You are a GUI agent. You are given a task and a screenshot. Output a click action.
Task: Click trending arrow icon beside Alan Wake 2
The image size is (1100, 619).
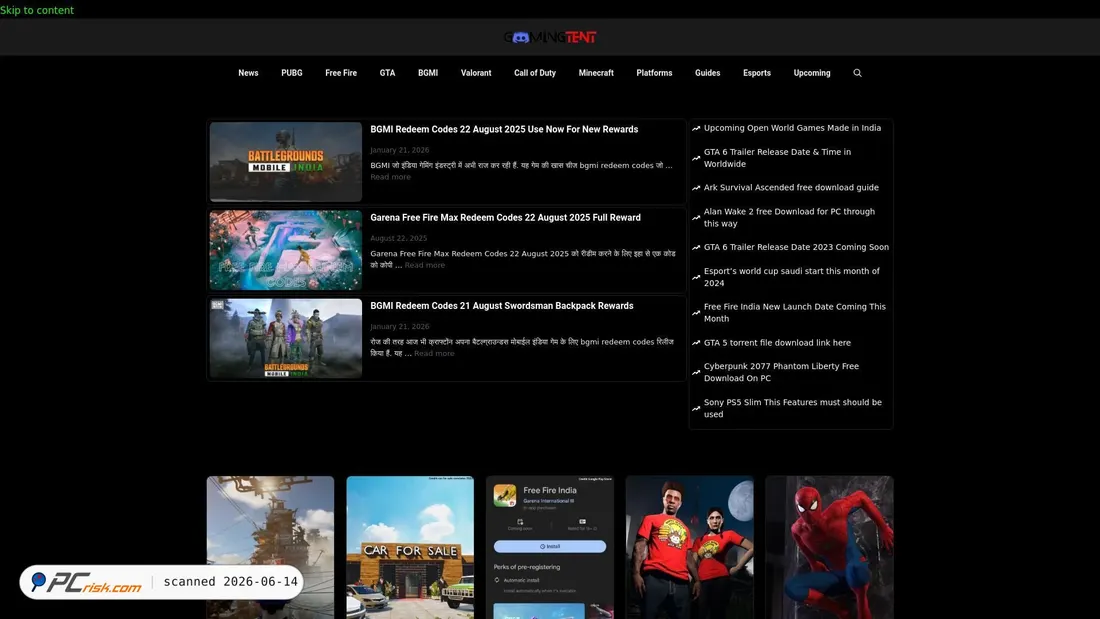click(696, 218)
